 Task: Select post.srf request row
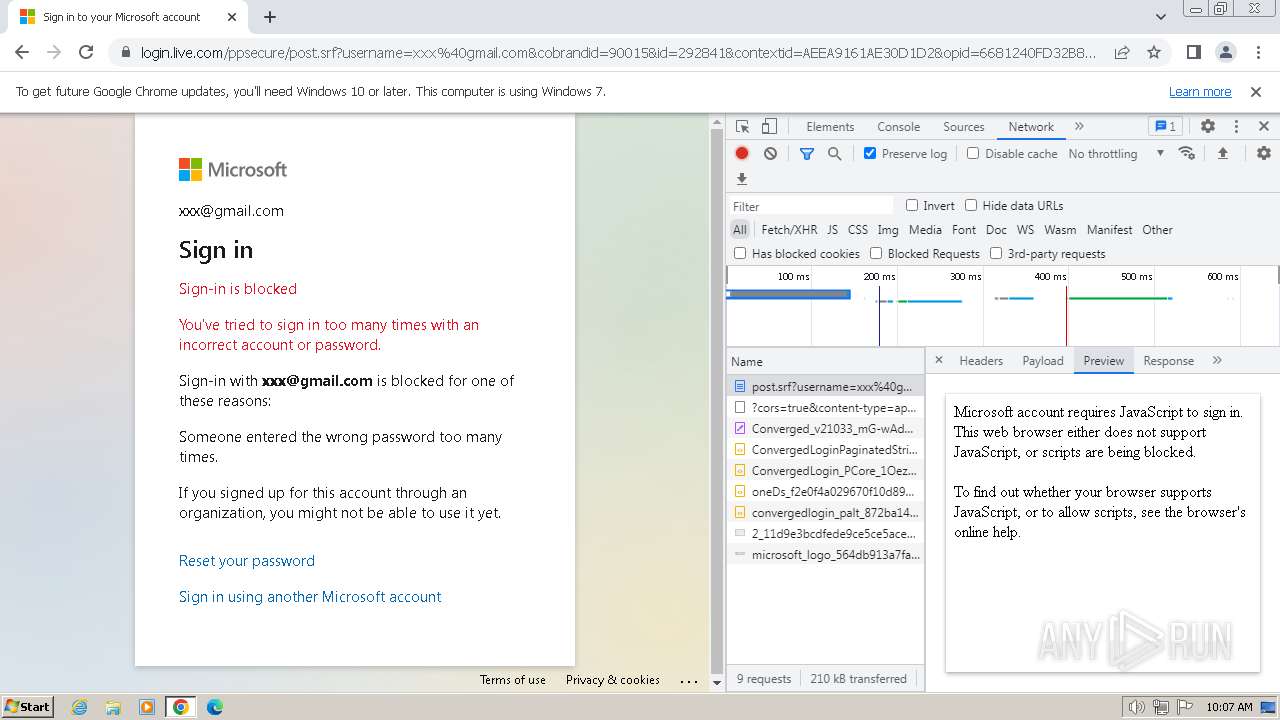tap(825, 386)
